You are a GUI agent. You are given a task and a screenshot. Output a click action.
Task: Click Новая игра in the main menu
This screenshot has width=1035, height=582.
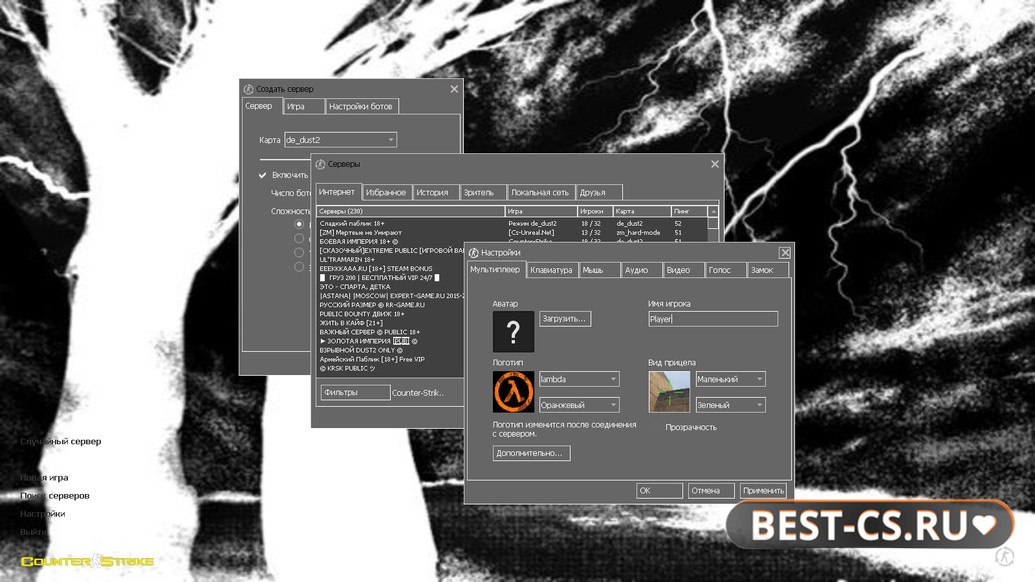pyautogui.click(x=44, y=478)
